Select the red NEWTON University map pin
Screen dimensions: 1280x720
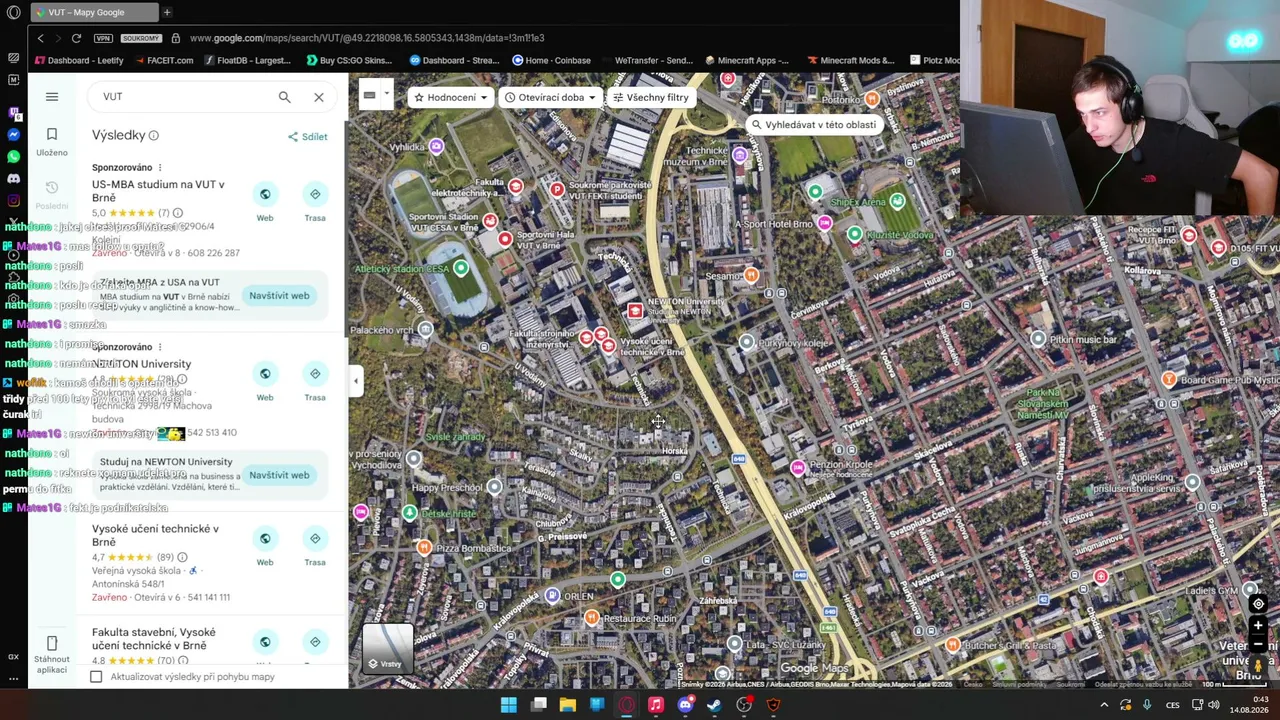tap(635, 312)
